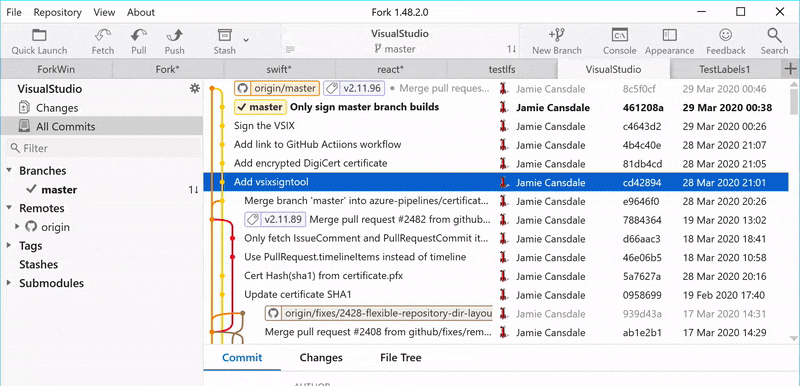Switch to the ForkWin repository tab
This screenshot has height=386, width=800.
click(56, 69)
